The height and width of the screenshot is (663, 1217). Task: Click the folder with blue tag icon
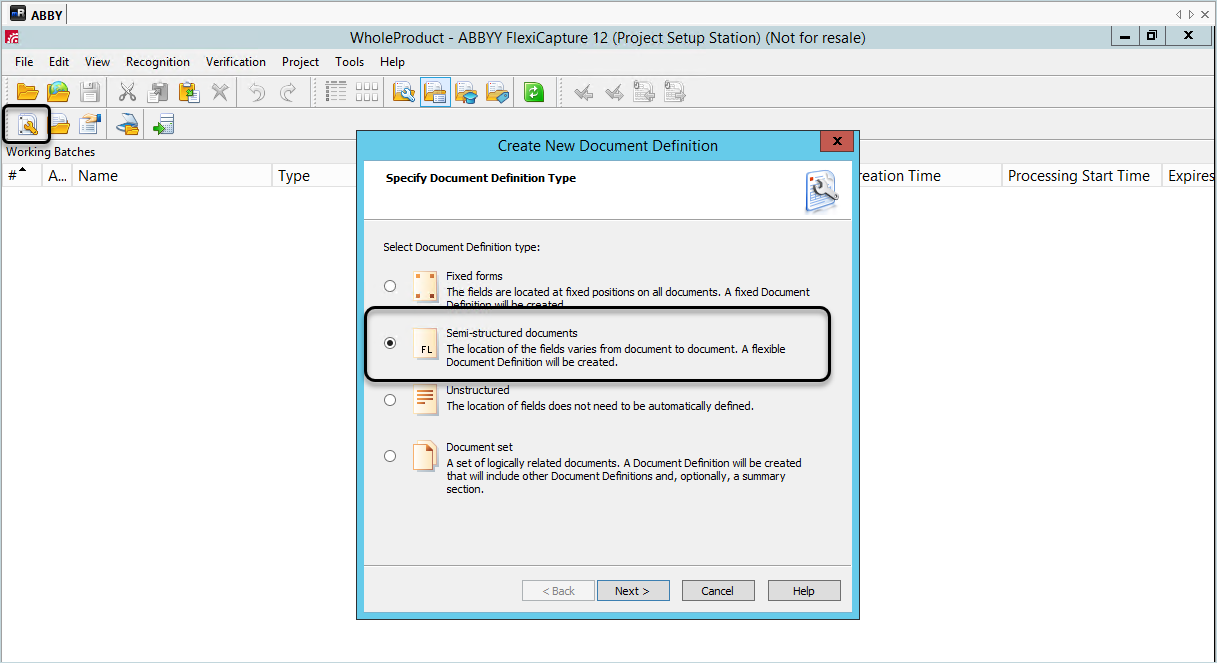point(497,93)
